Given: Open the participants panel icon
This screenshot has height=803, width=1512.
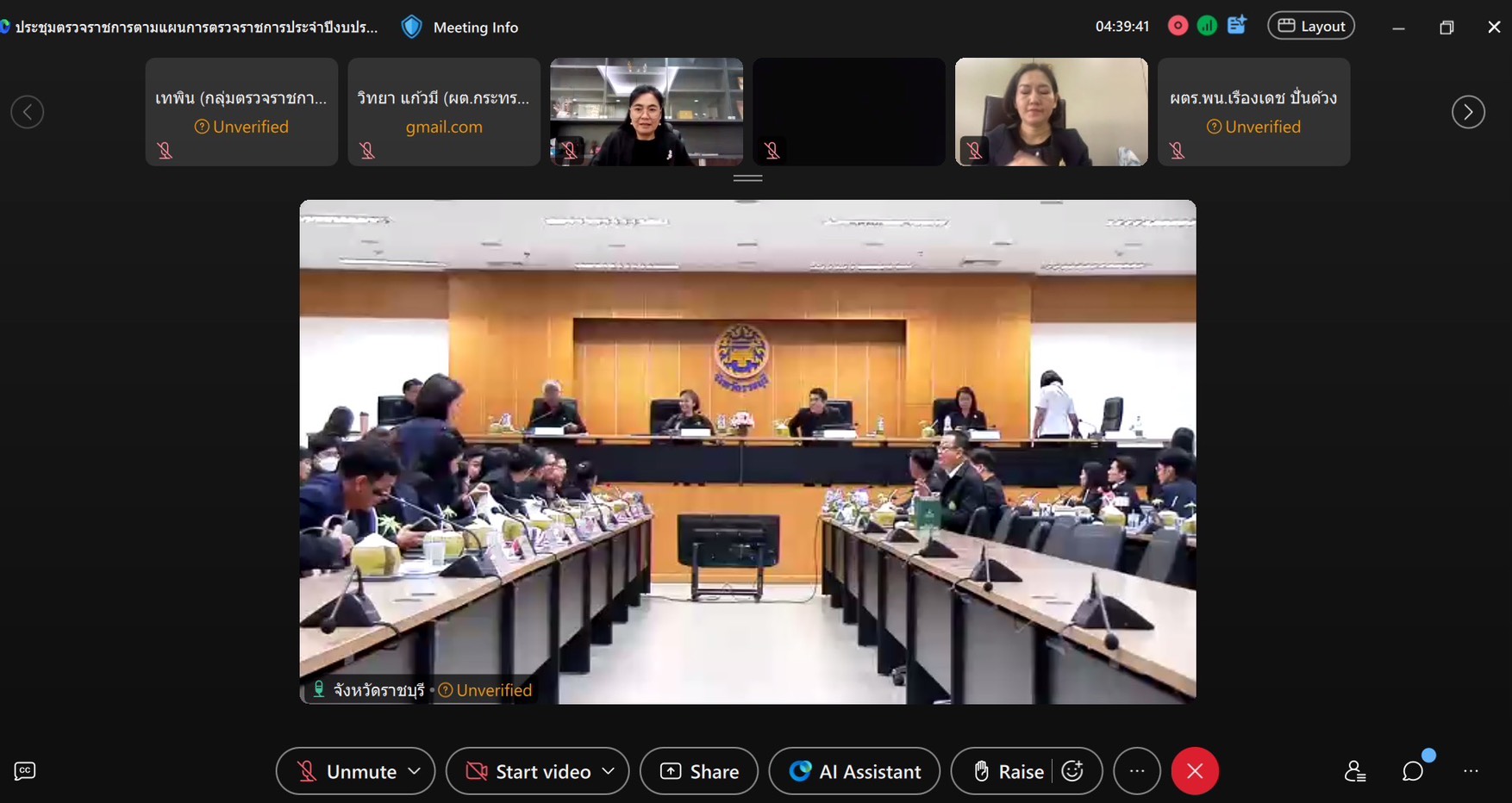Looking at the screenshot, I should coord(1354,771).
